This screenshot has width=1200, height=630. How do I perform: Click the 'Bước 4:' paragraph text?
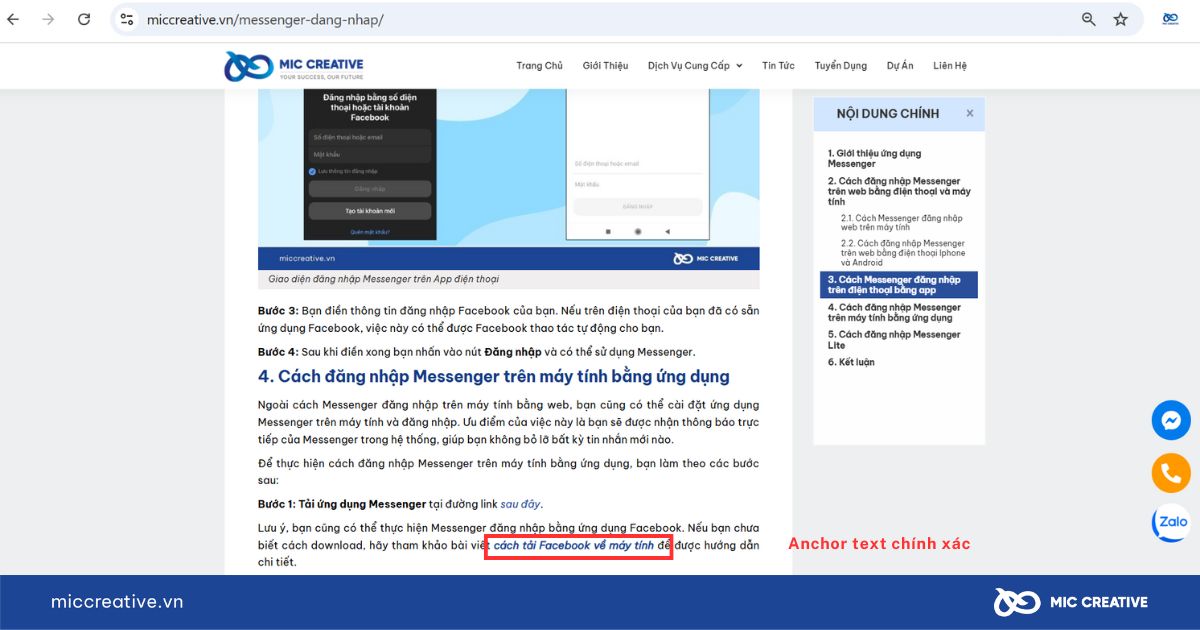click(x=476, y=352)
